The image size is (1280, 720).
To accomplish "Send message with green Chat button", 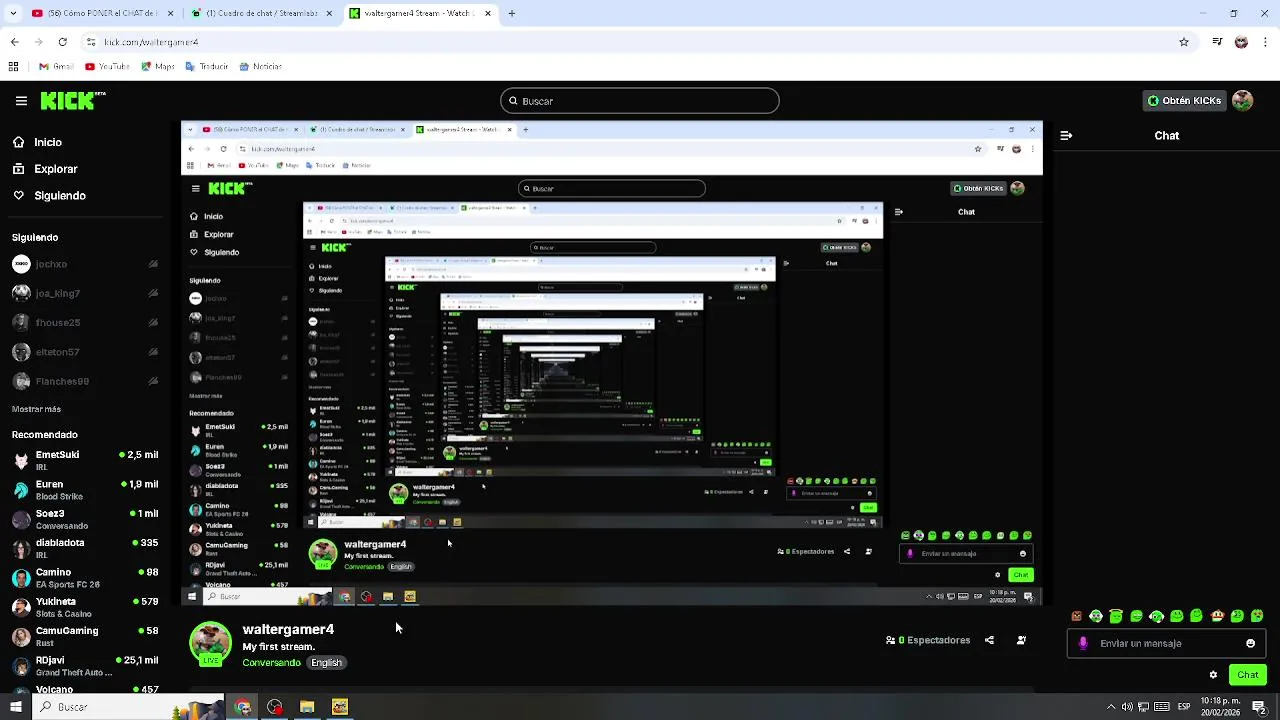I will pos(1248,675).
